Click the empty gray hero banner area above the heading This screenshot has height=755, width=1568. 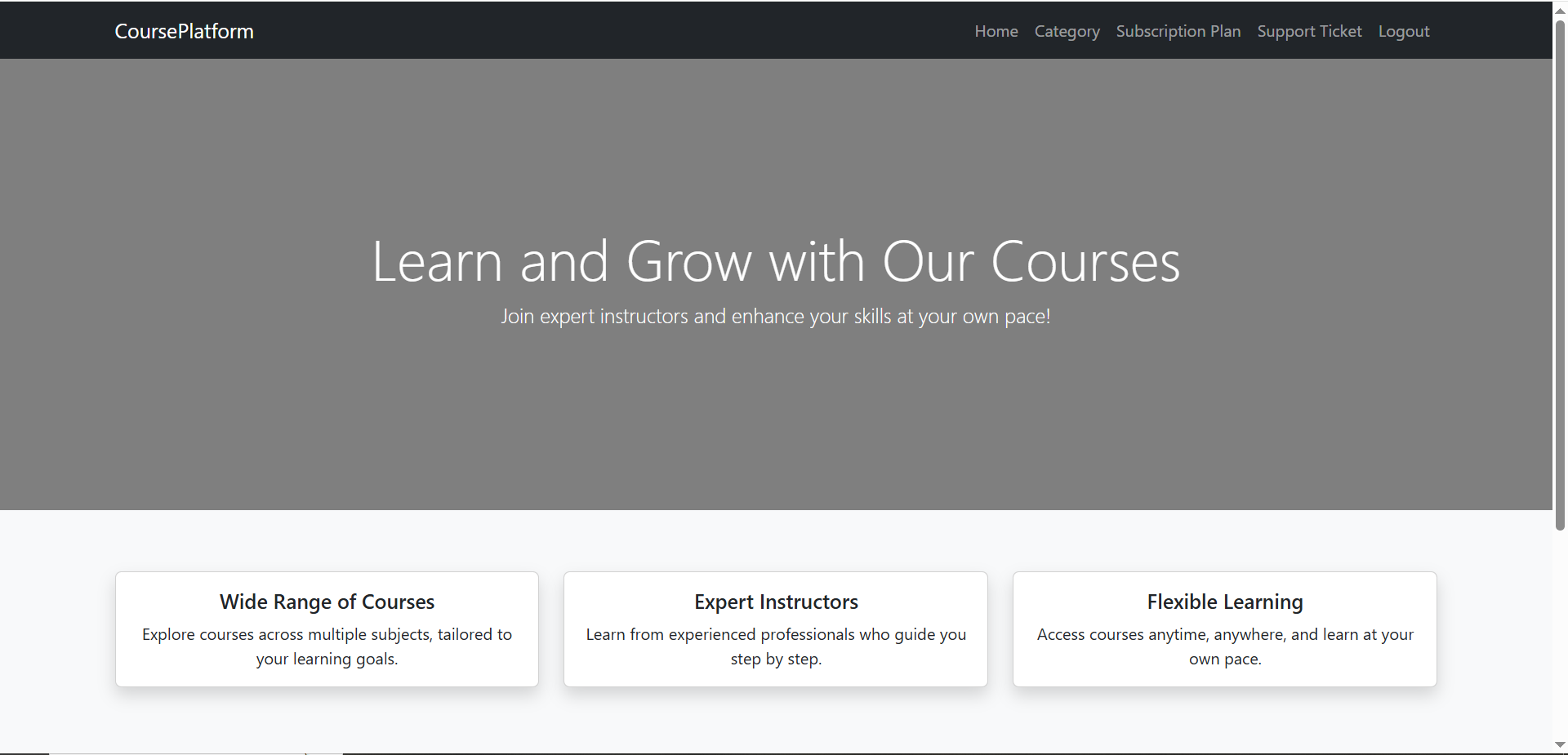tap(776, 139)
